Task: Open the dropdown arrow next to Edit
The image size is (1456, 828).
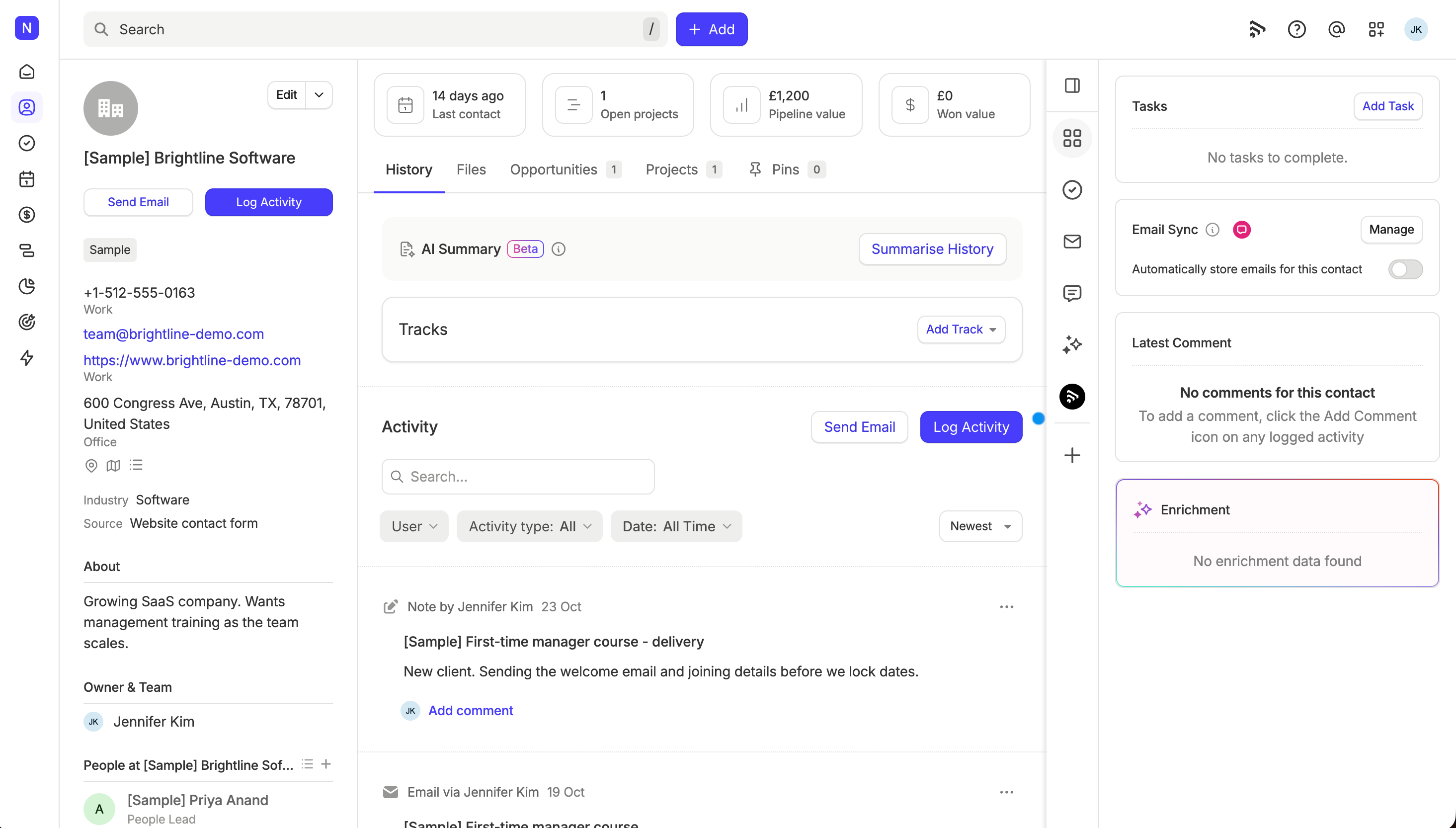Action: click(319, 95)
